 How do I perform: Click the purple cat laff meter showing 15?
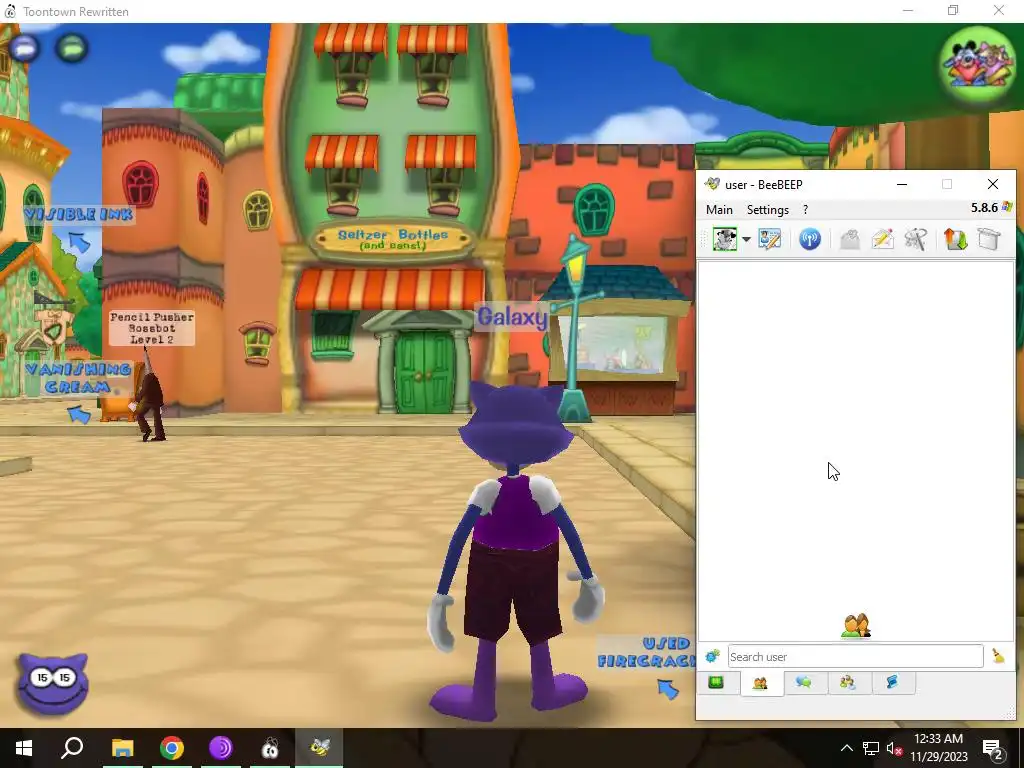click(x=54, y=682)
